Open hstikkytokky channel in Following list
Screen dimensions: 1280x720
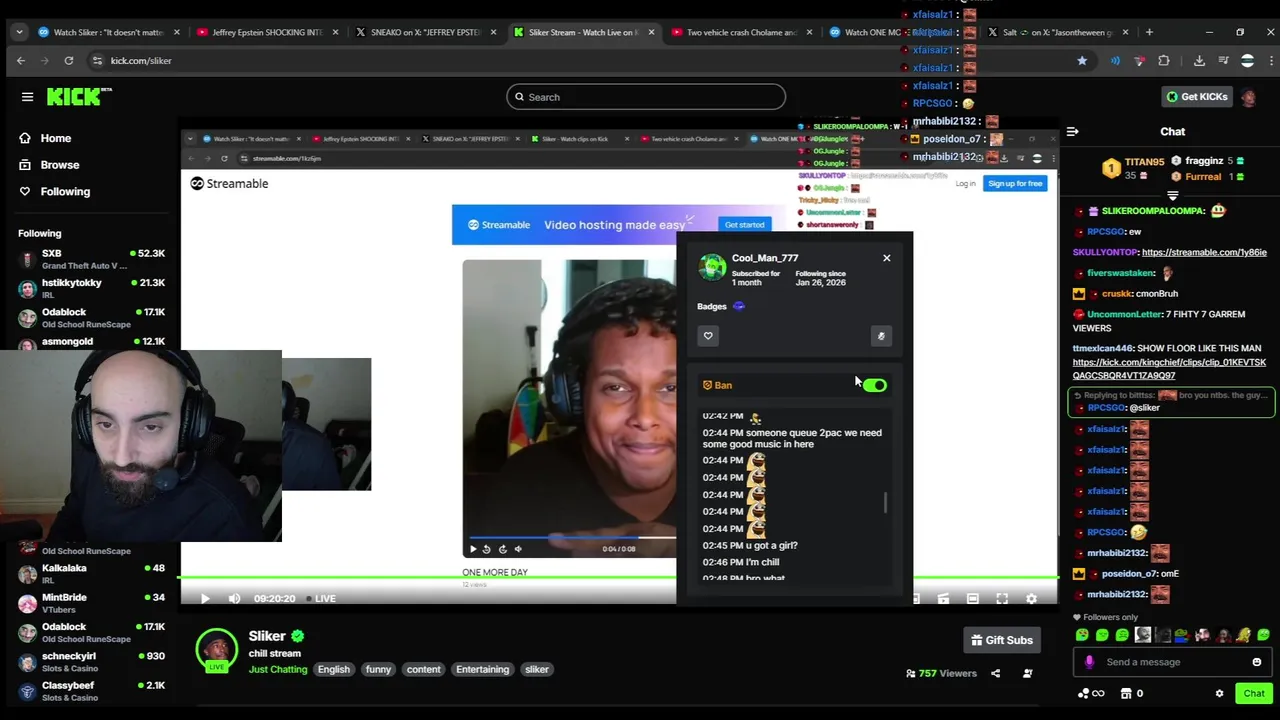pos(92,288)
